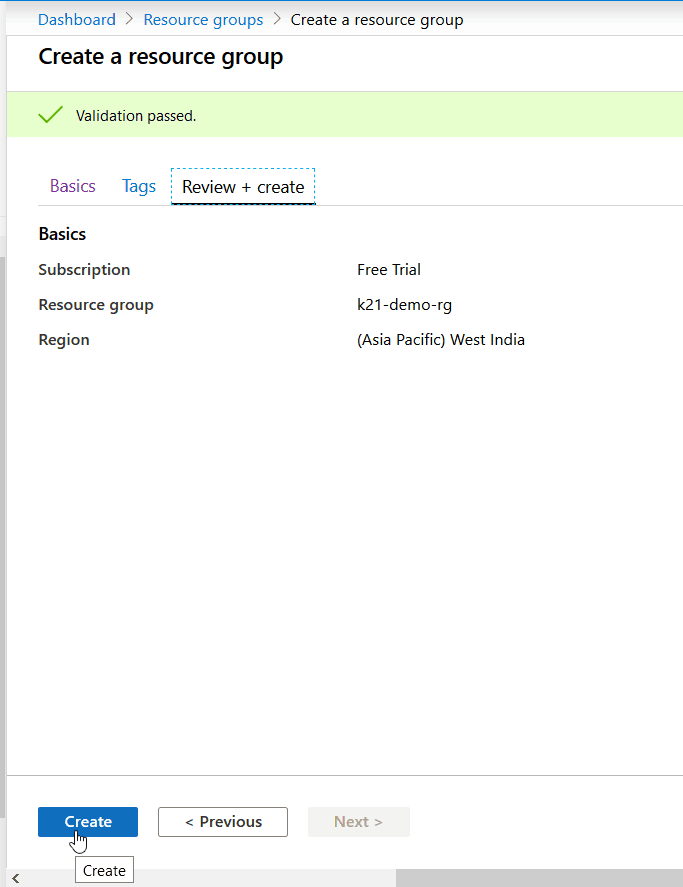683x887 pixels.
Task: Select the Review + create tab
Action: click(x=242, y=186)
